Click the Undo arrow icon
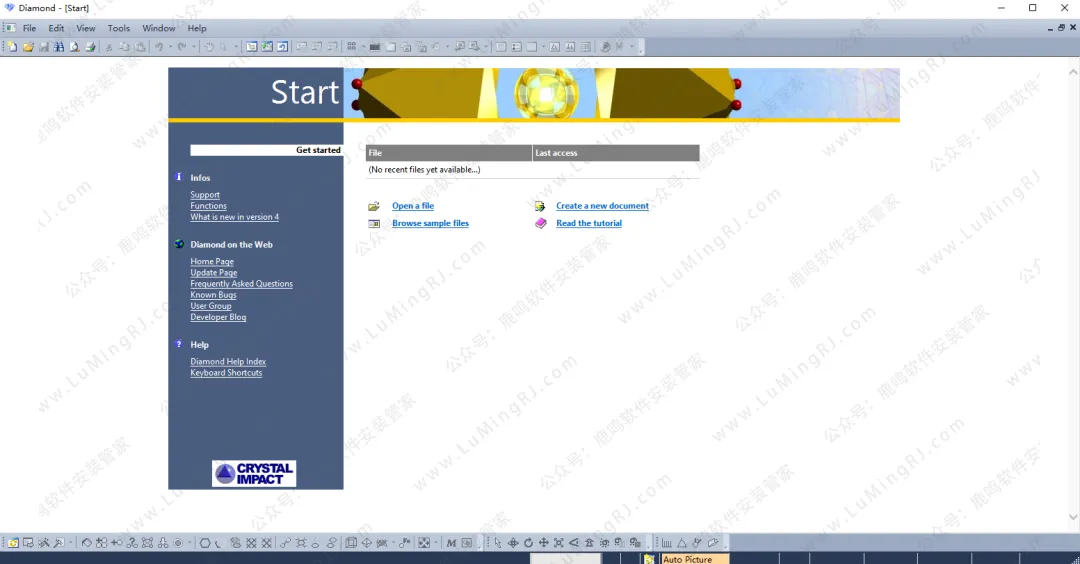 pos(157,47)
